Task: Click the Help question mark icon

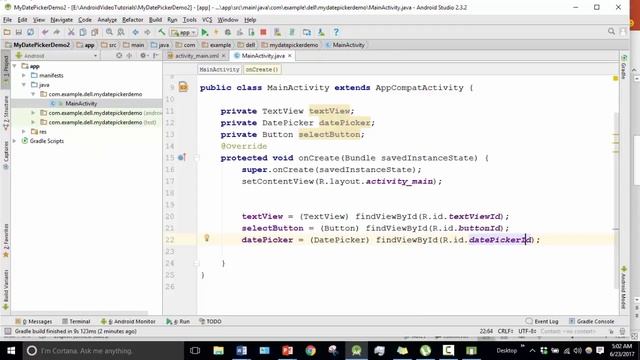Action: 336,32
